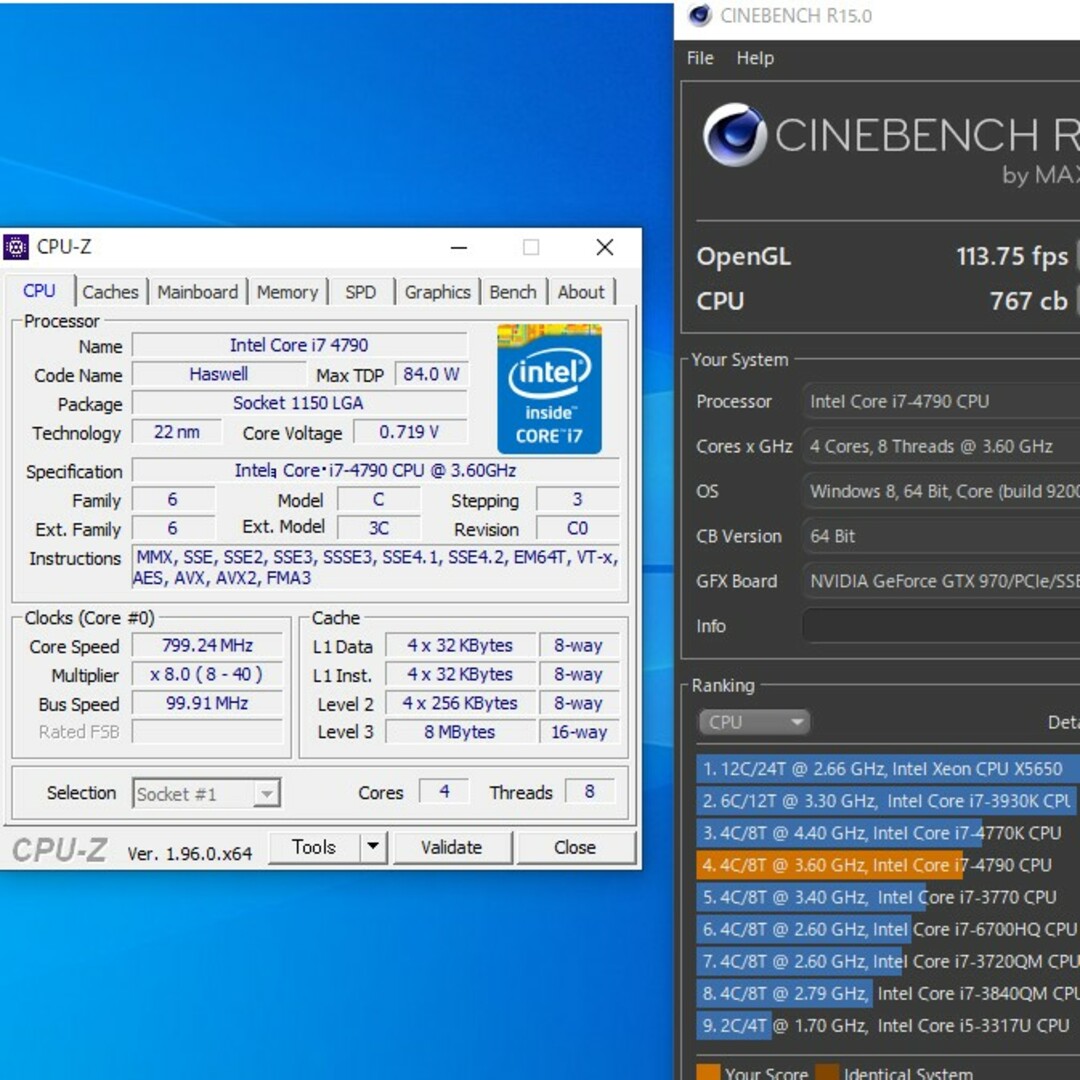Click the Max TDP value 84.0 W

click(x=431, y=374)
